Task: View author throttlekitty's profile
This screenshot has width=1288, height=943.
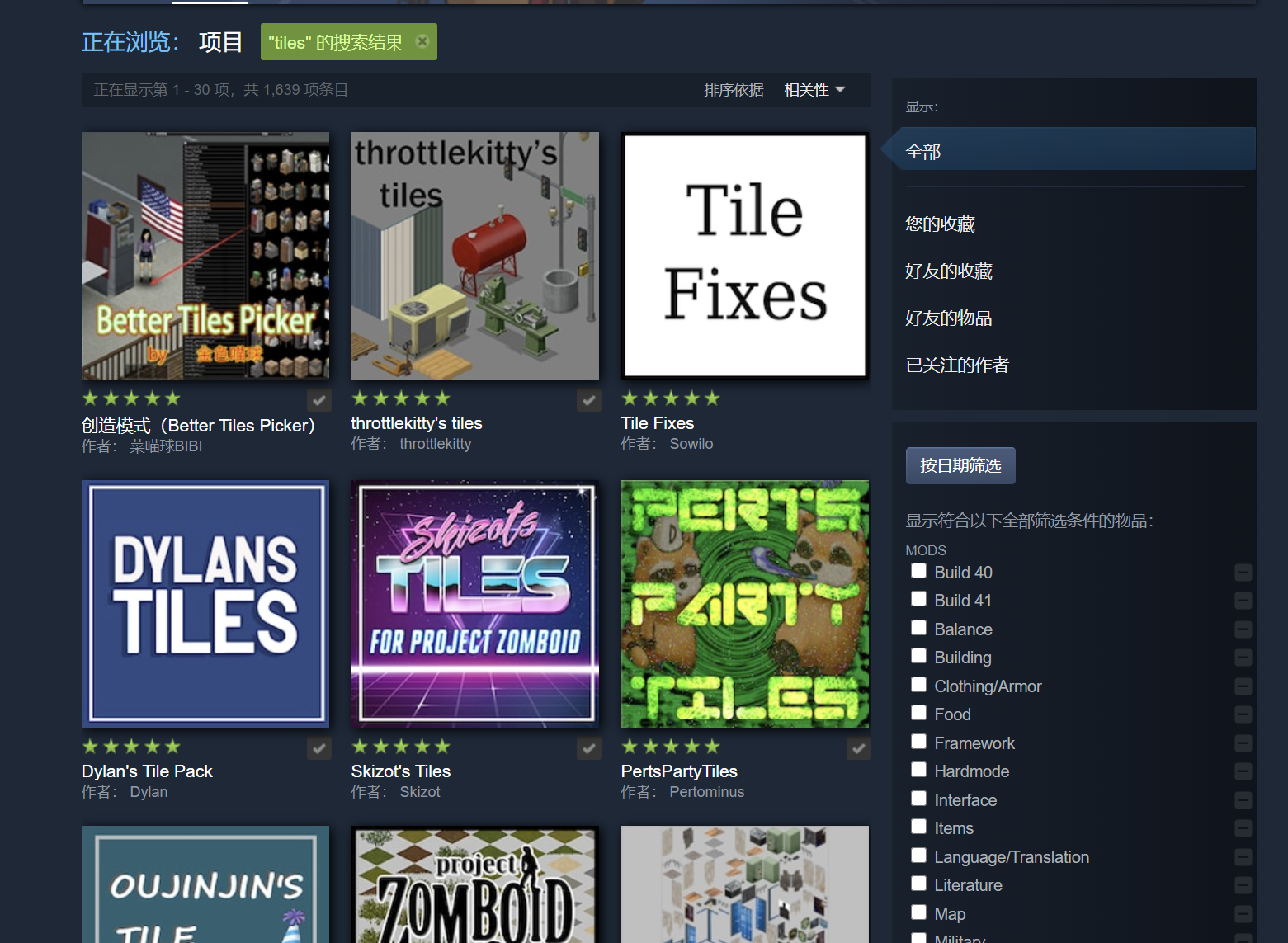Action: coord(436,444)
